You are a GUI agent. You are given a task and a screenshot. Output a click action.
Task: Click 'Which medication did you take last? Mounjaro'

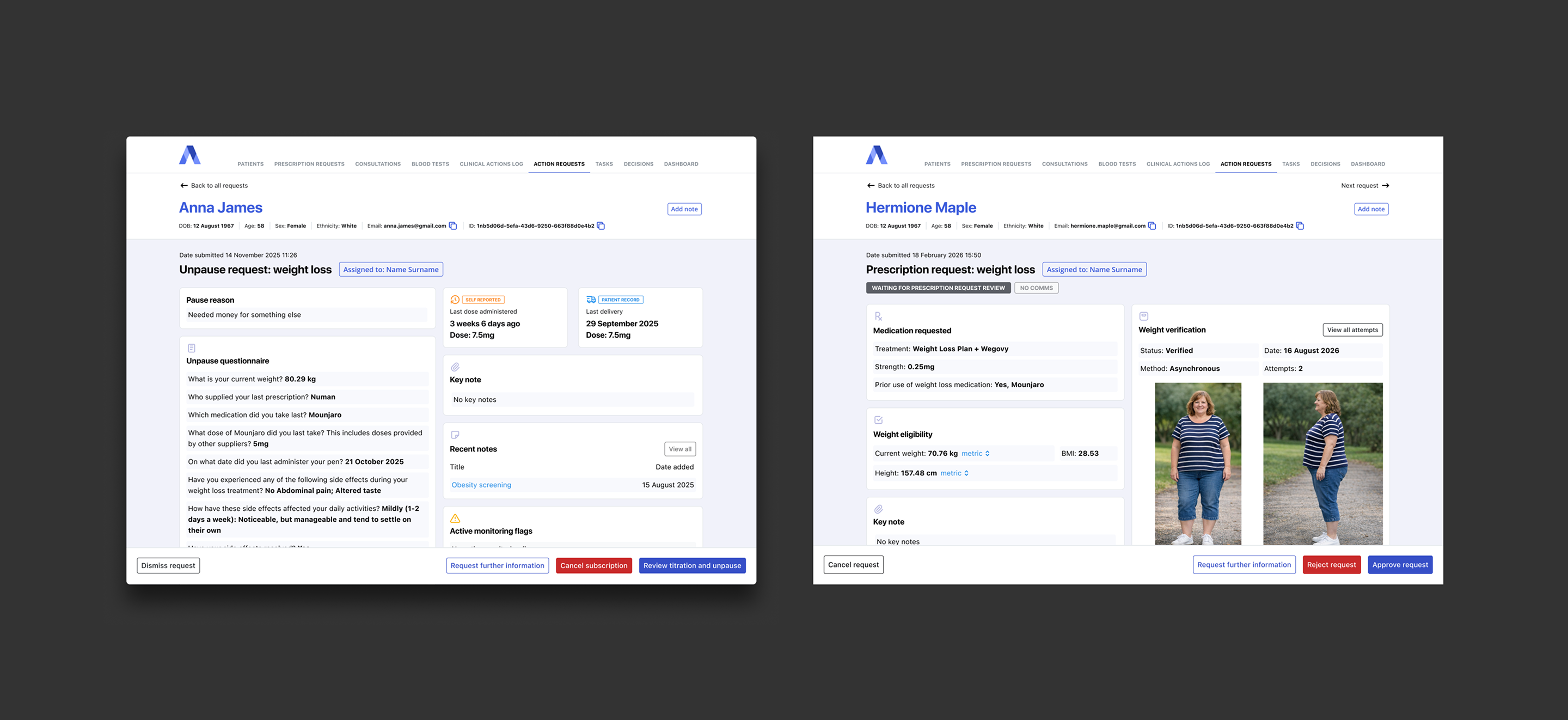pos(307,415)
